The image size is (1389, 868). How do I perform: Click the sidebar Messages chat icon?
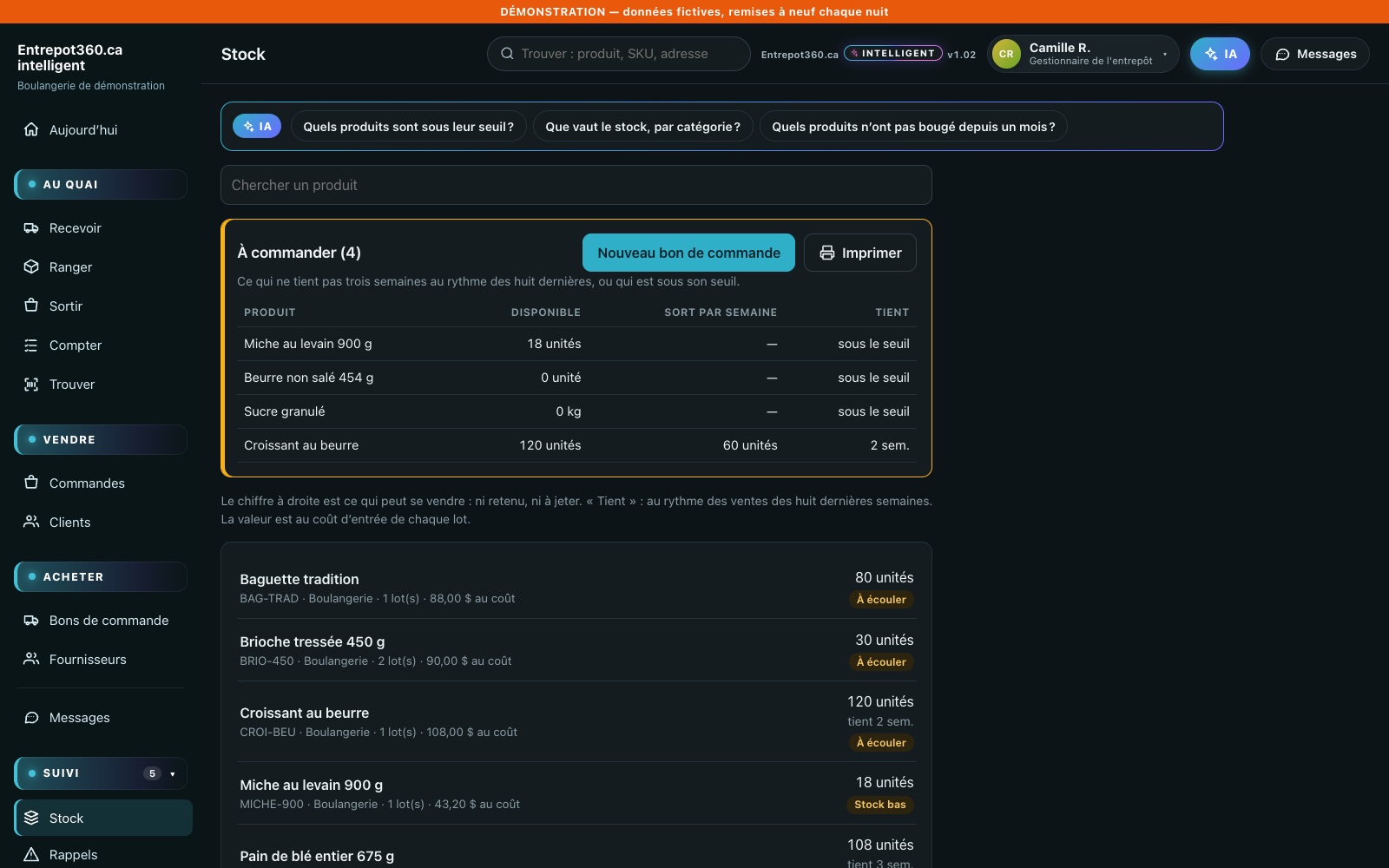click(31, 717)
